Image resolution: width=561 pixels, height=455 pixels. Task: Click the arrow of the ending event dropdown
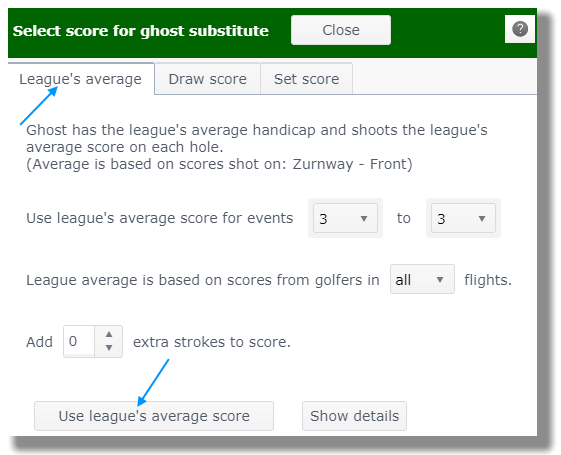pos(482,219)
